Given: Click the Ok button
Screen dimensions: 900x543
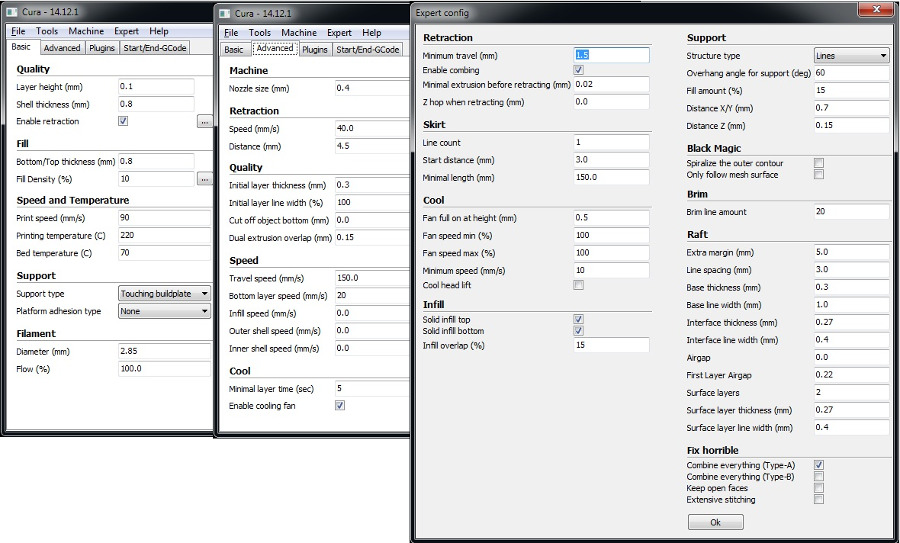Looking at the screenshot, I should 715,522.
